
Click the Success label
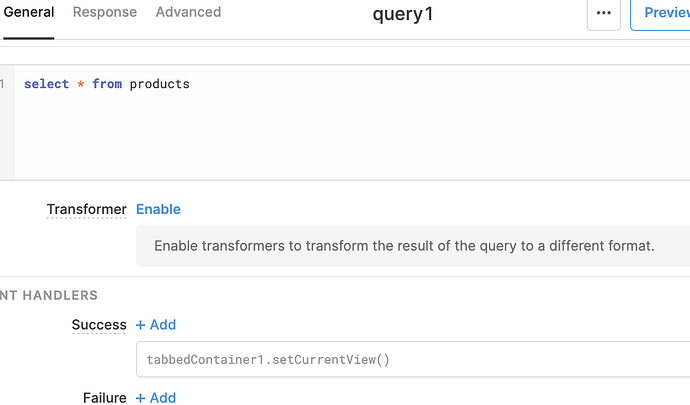[x=99, y=324]
